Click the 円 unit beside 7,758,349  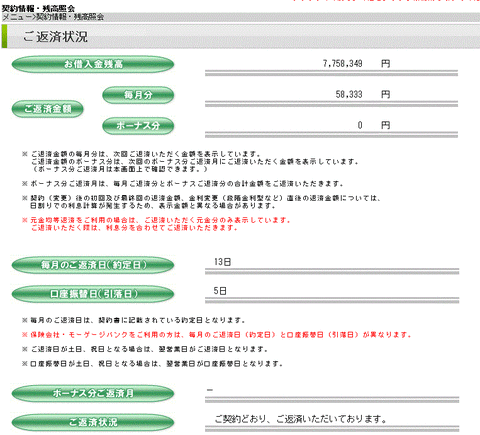tap(386, 63)
